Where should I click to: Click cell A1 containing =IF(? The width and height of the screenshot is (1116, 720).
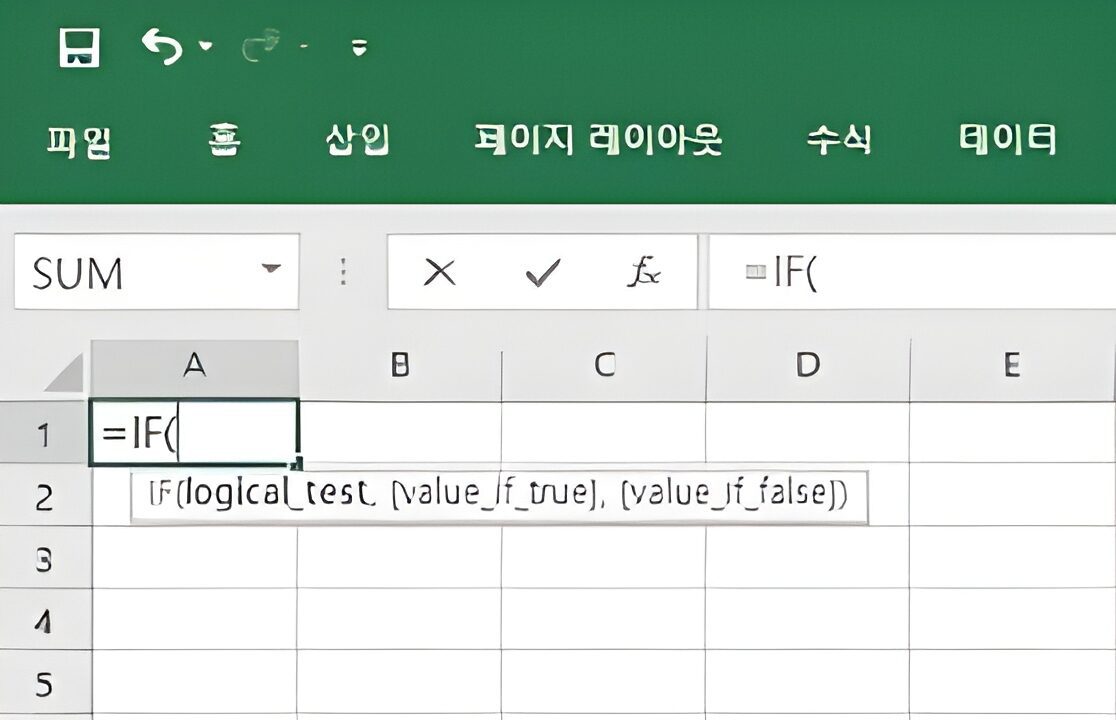[x=194, y=433]
